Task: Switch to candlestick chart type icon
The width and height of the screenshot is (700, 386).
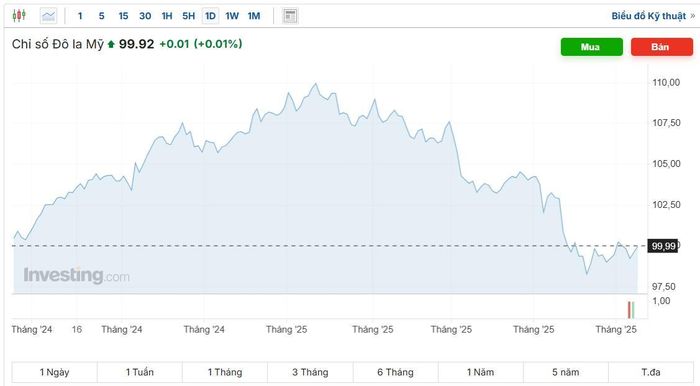Action: point(19,16)
